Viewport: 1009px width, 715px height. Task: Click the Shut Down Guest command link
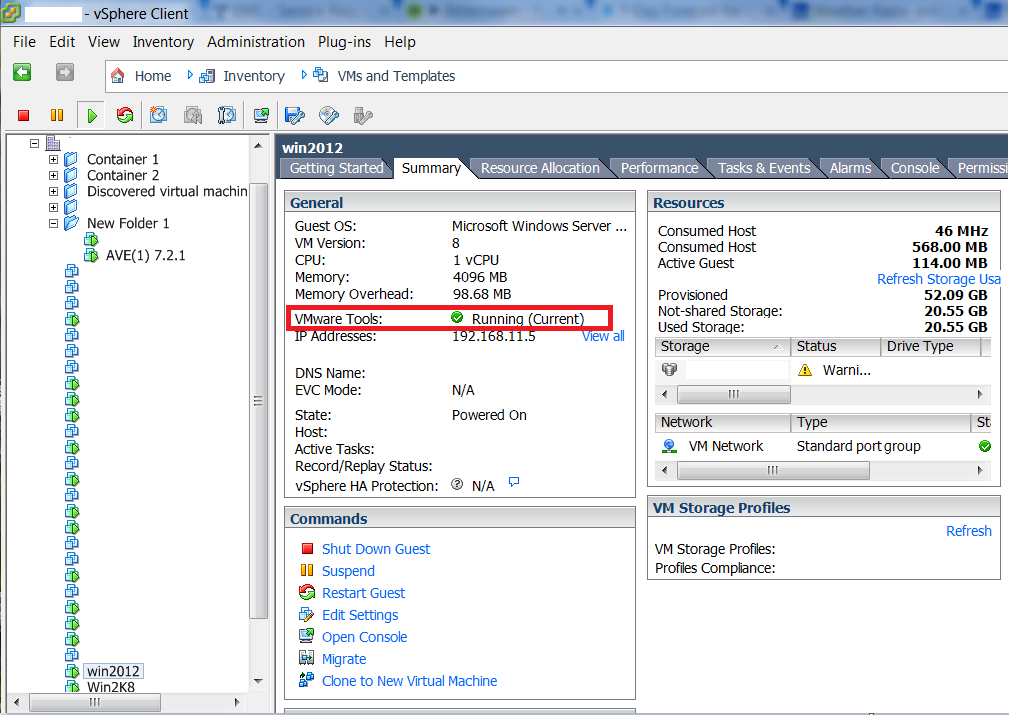point(375,548)
